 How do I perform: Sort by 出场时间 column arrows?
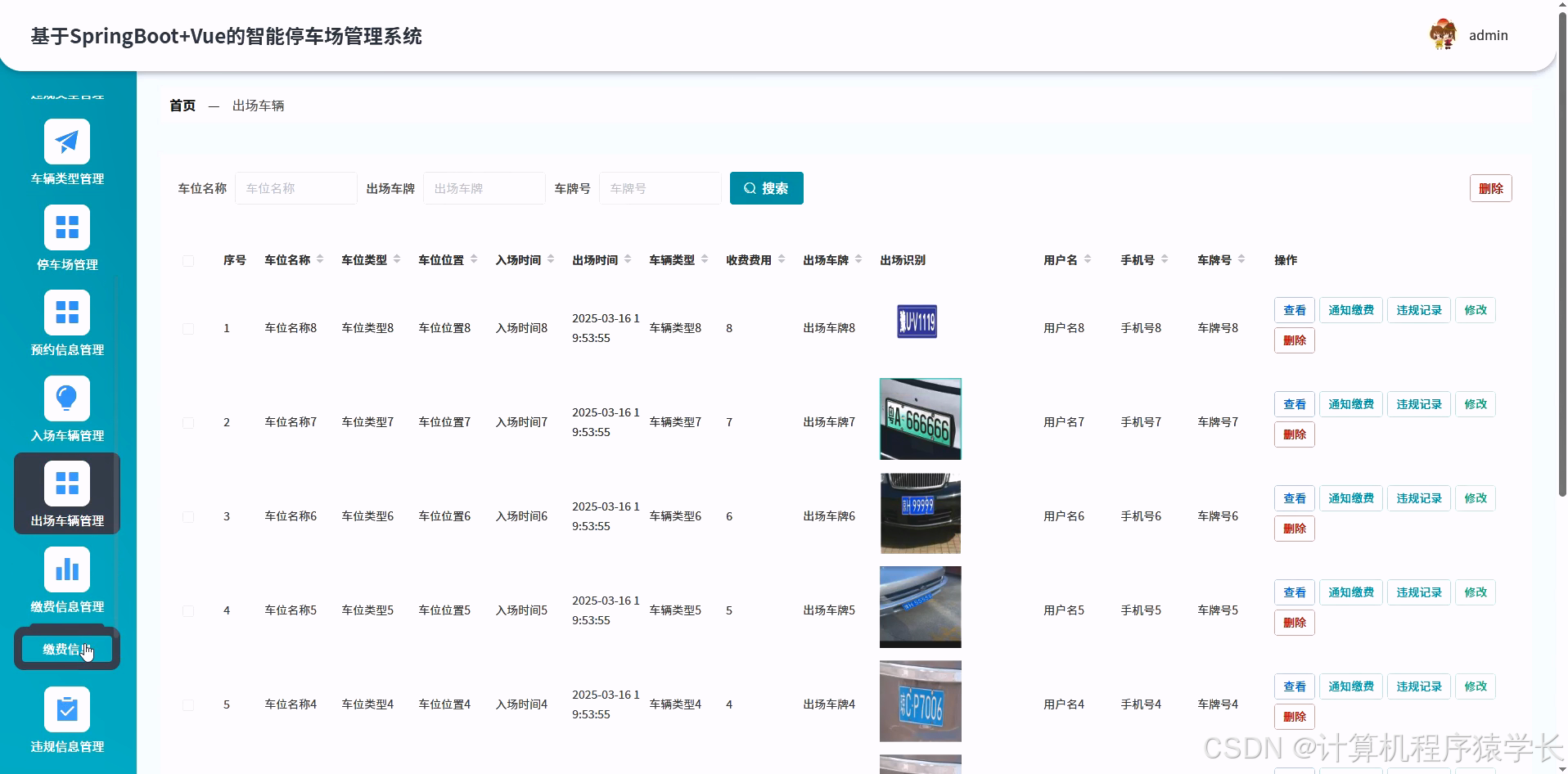[628, 259]
